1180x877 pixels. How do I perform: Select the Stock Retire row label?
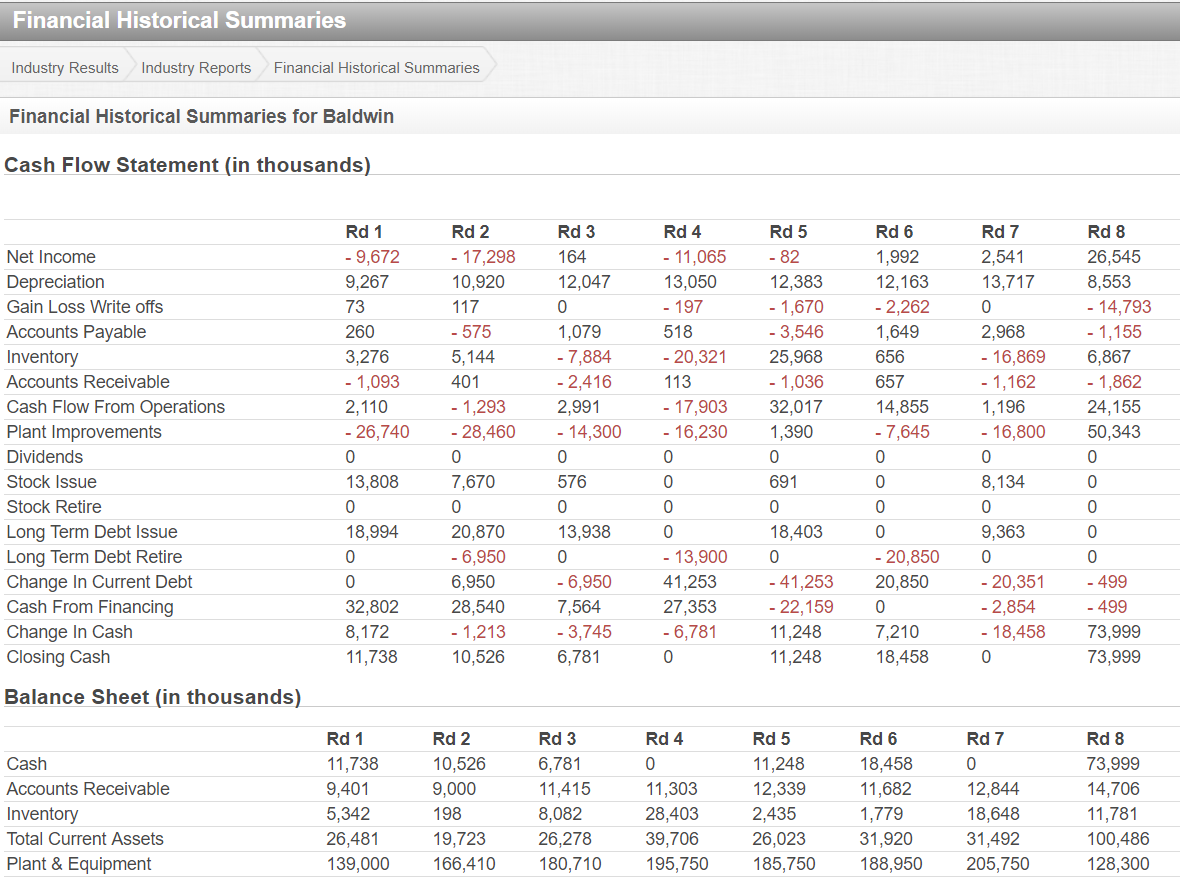click(x=54, y=507)
